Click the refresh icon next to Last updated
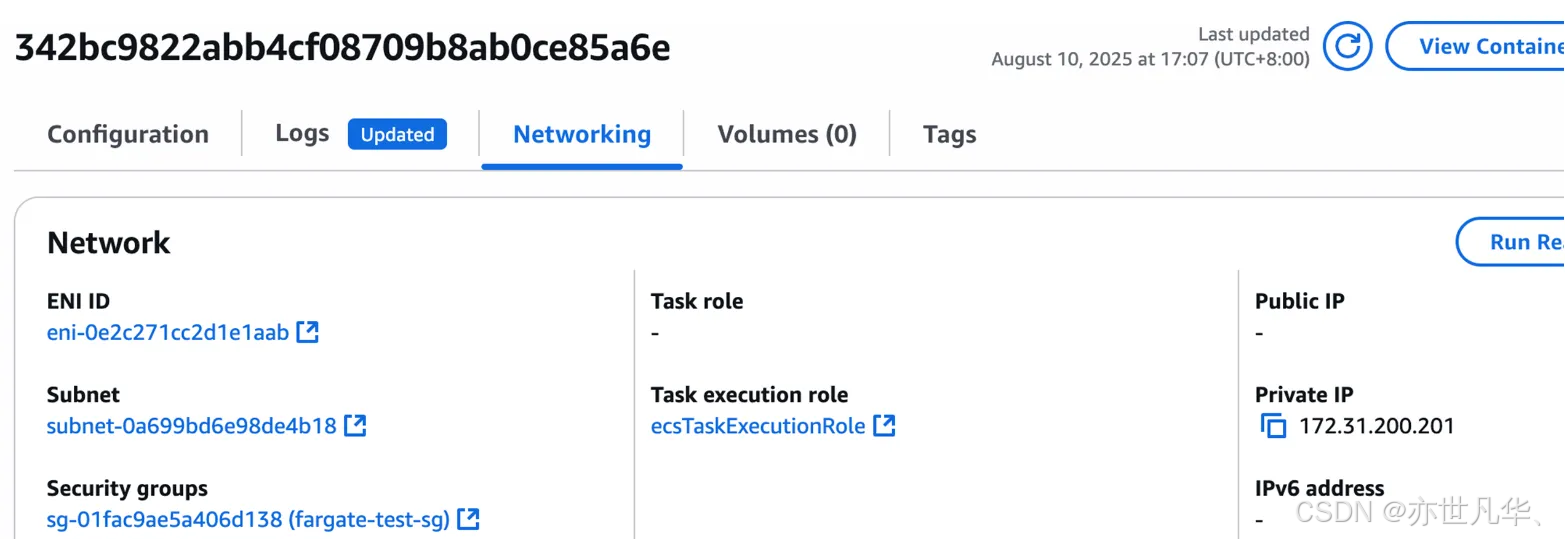1565x539 pixels. tap(1348, 46)
